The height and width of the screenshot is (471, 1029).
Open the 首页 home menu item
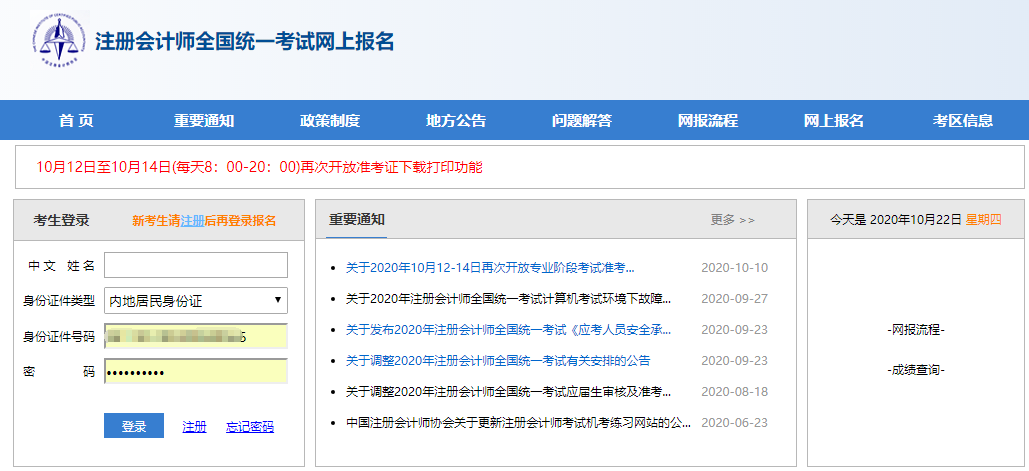point(76,121)
